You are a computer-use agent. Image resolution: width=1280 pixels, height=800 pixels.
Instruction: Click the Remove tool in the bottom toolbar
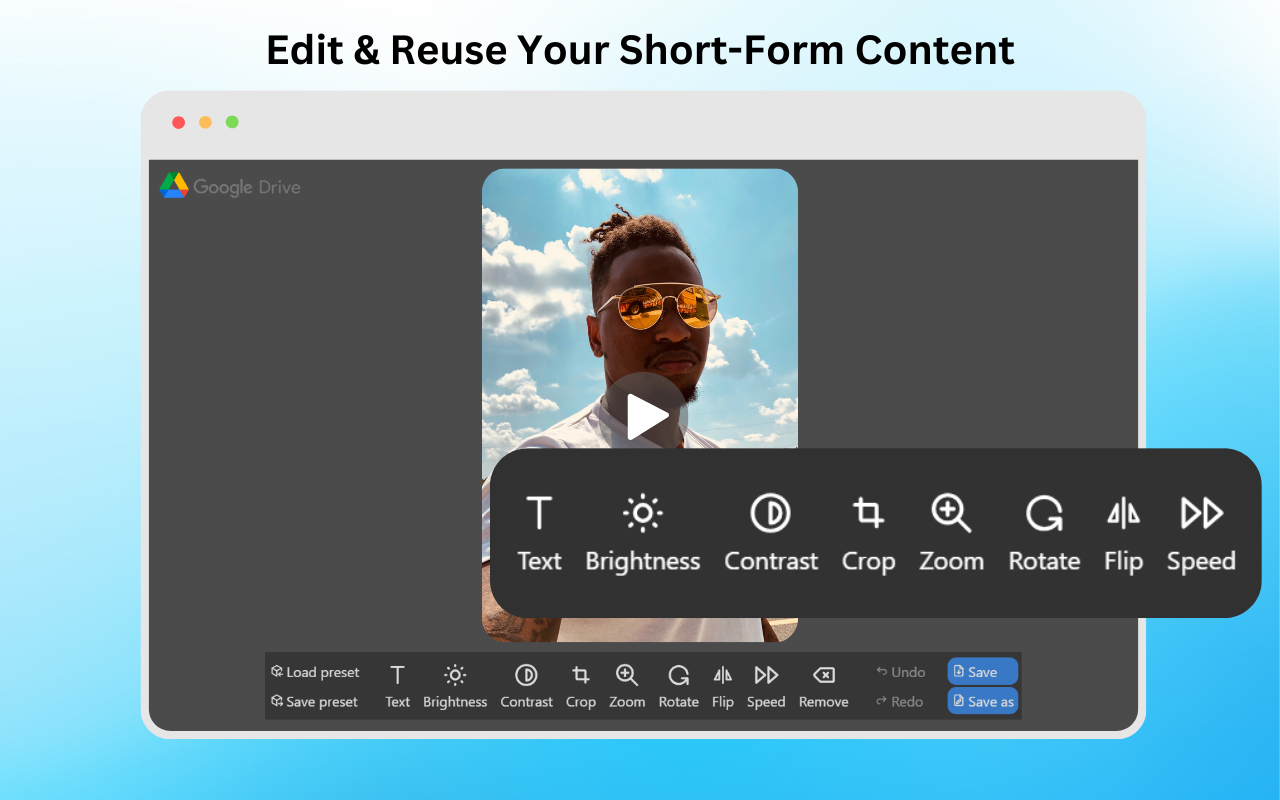point(823,685)
